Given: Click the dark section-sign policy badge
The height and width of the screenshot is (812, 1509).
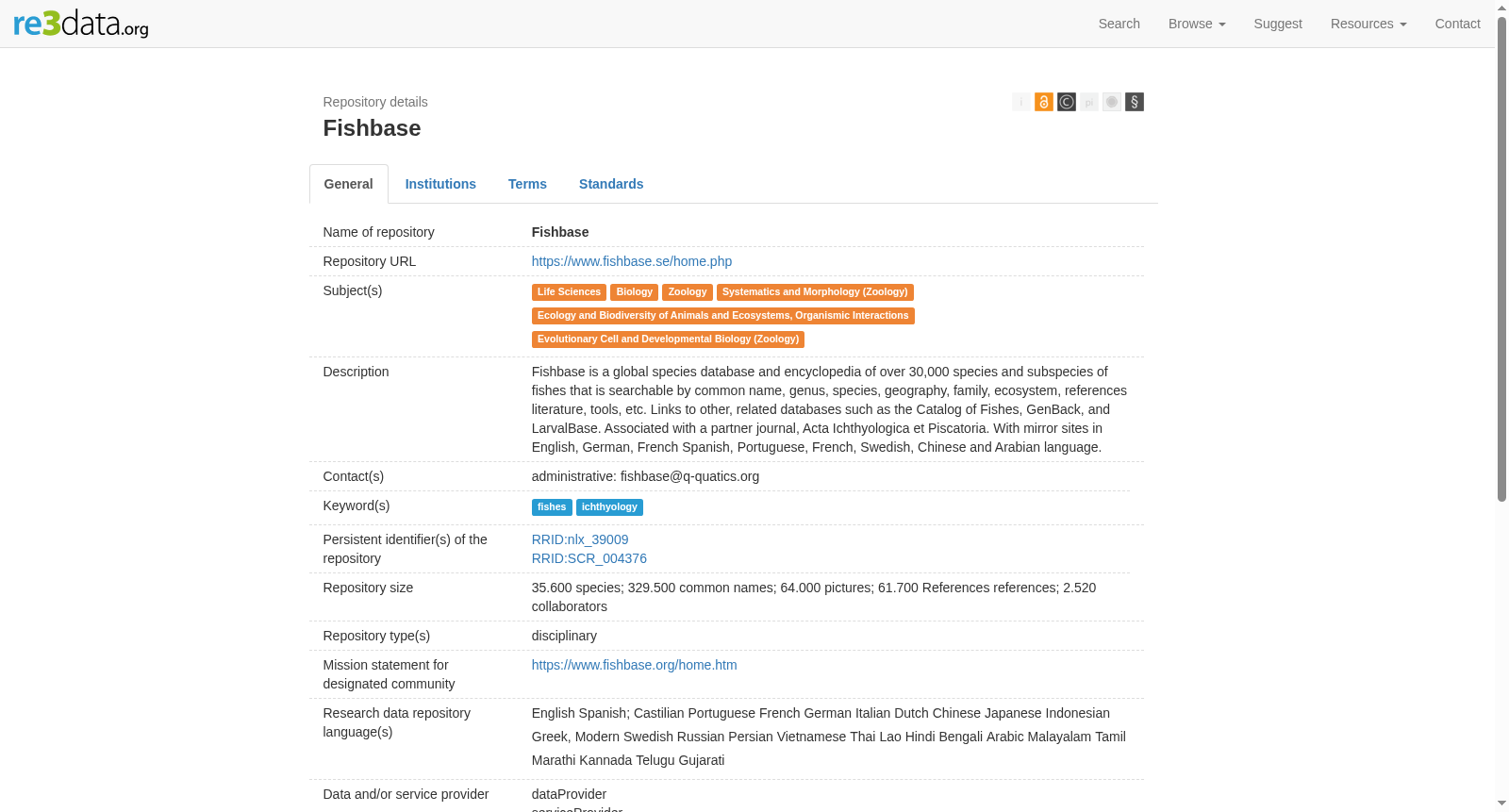Looking at the screenshot, I should [1134, 102].
